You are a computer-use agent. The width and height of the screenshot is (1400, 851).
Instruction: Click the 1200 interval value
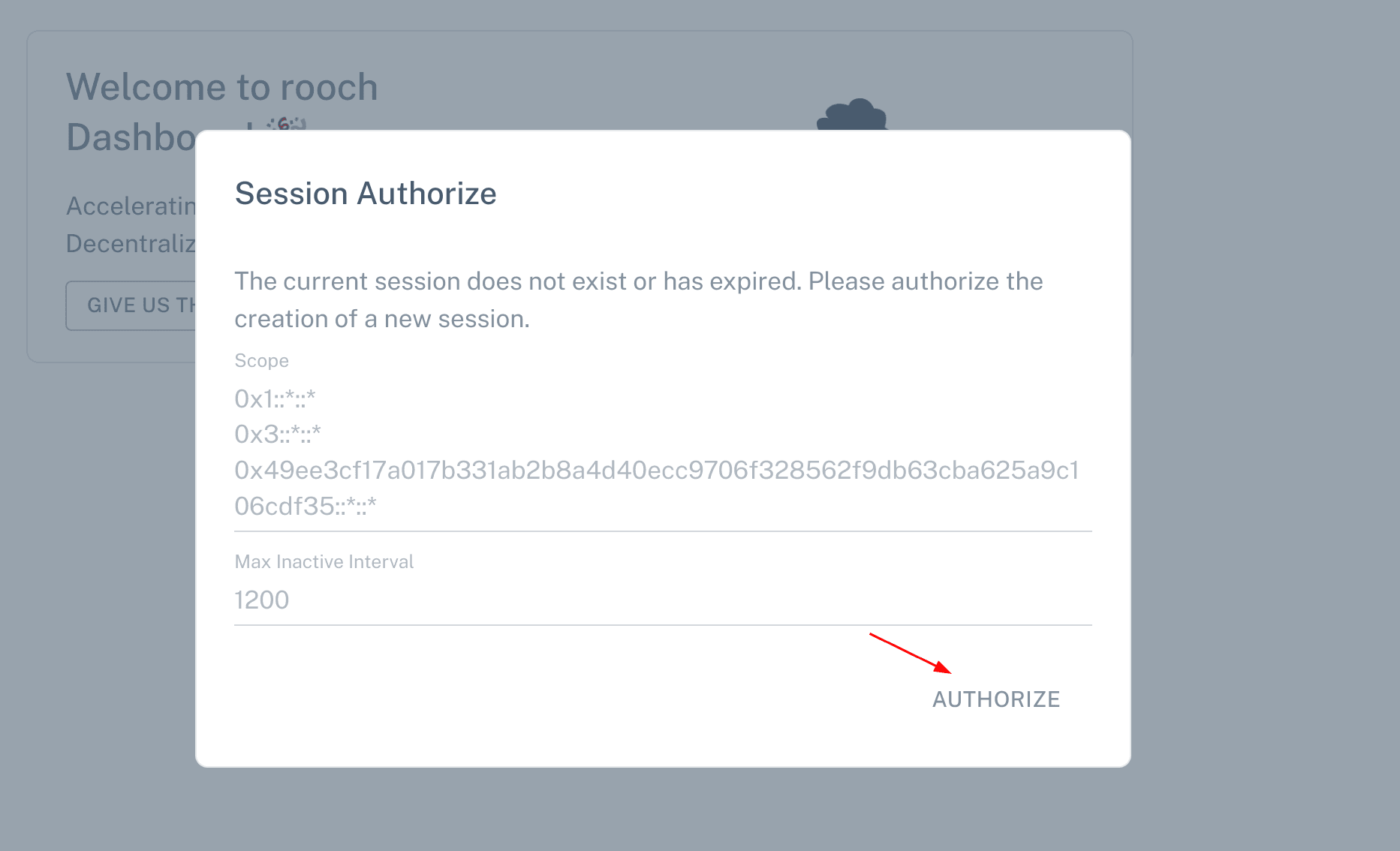click(261, 600)
